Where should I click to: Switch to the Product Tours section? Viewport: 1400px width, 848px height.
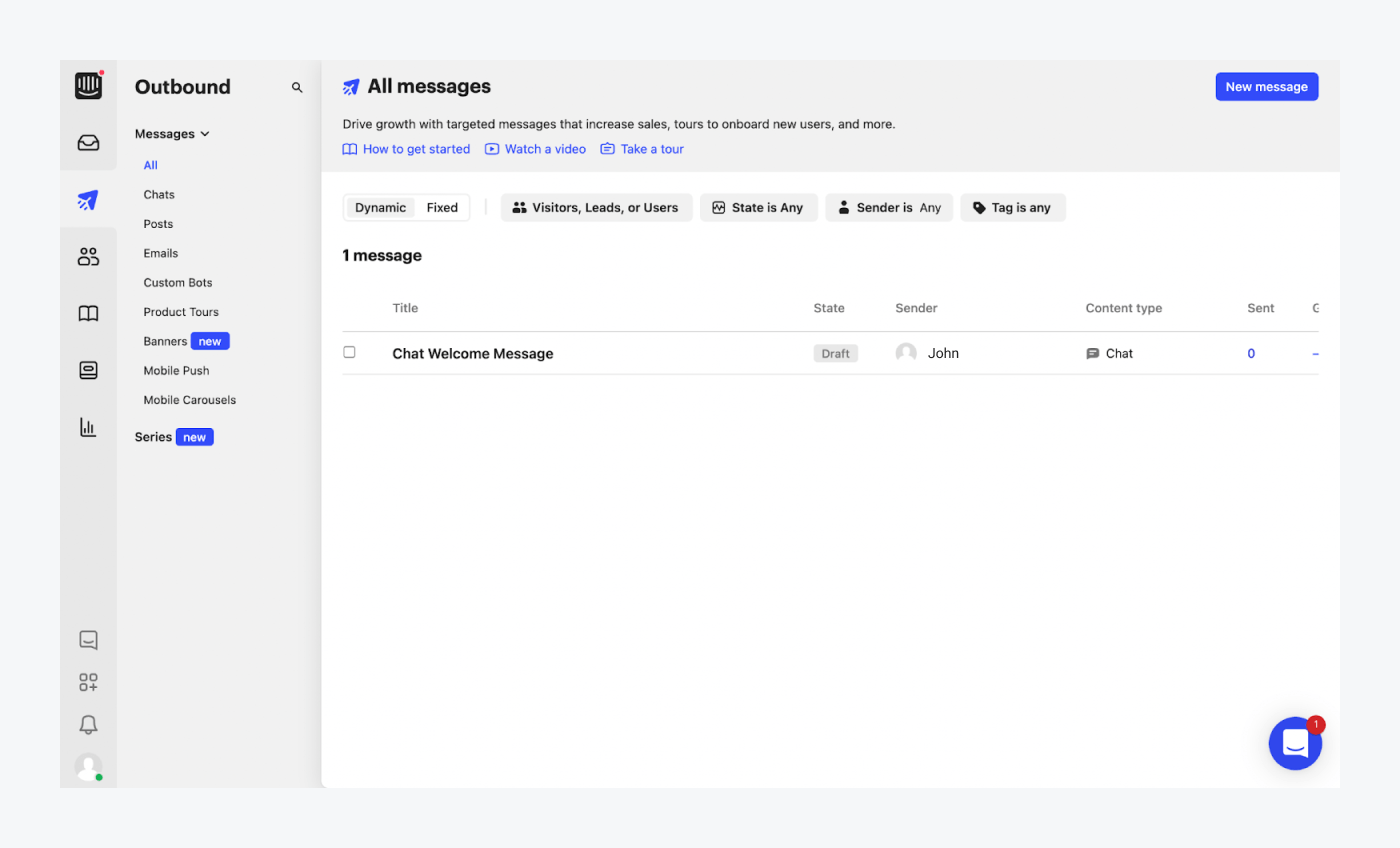point(181,311)
